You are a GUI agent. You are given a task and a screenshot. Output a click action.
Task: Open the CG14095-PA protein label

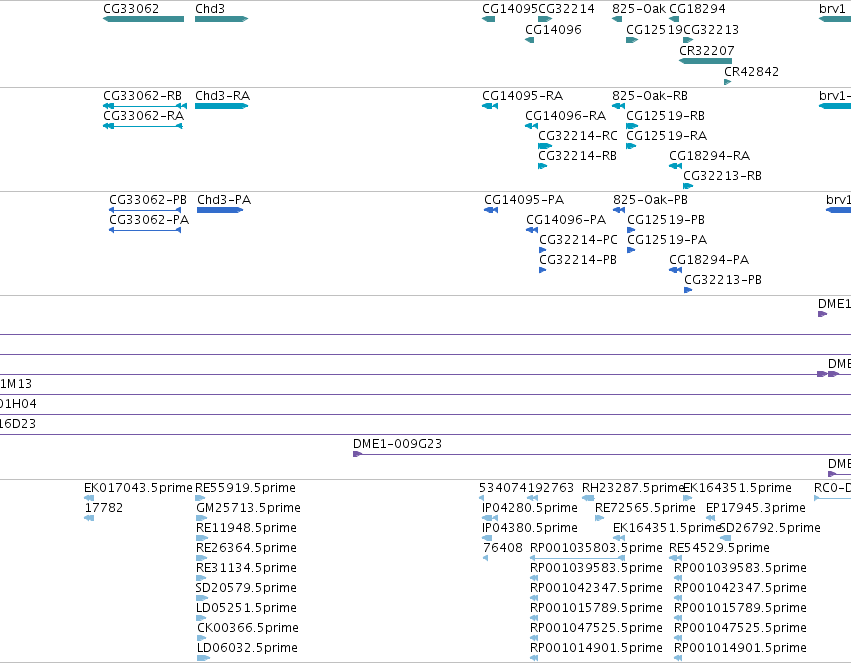(524, 200)
